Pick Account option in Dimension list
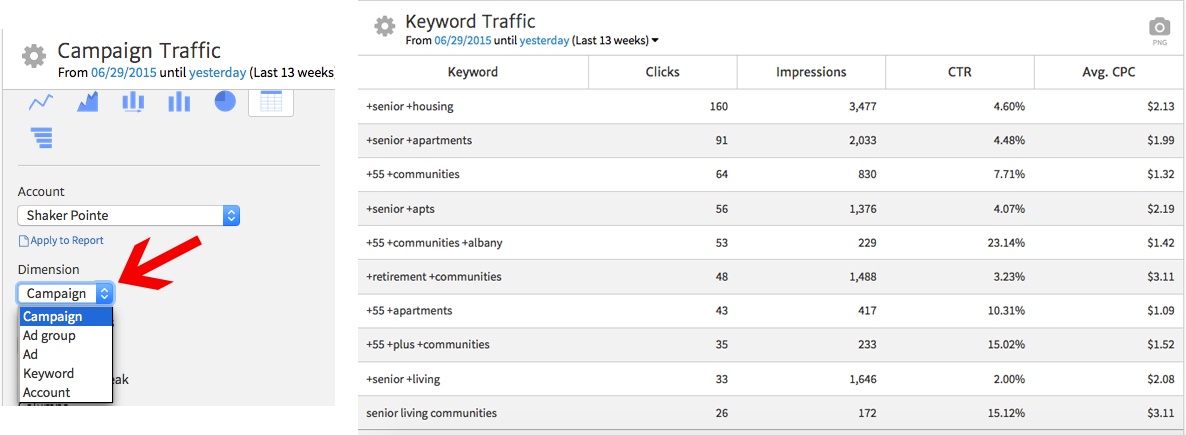The width and height of the screenshot is (1186, 435). point(46,392)
